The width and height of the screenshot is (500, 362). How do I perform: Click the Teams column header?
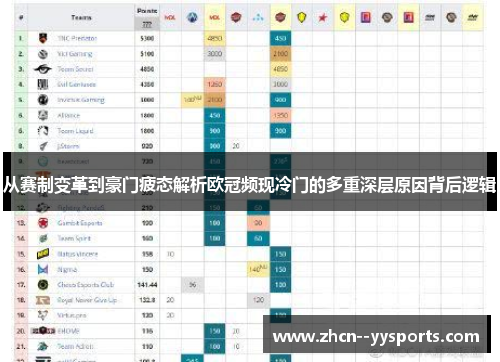81,17
